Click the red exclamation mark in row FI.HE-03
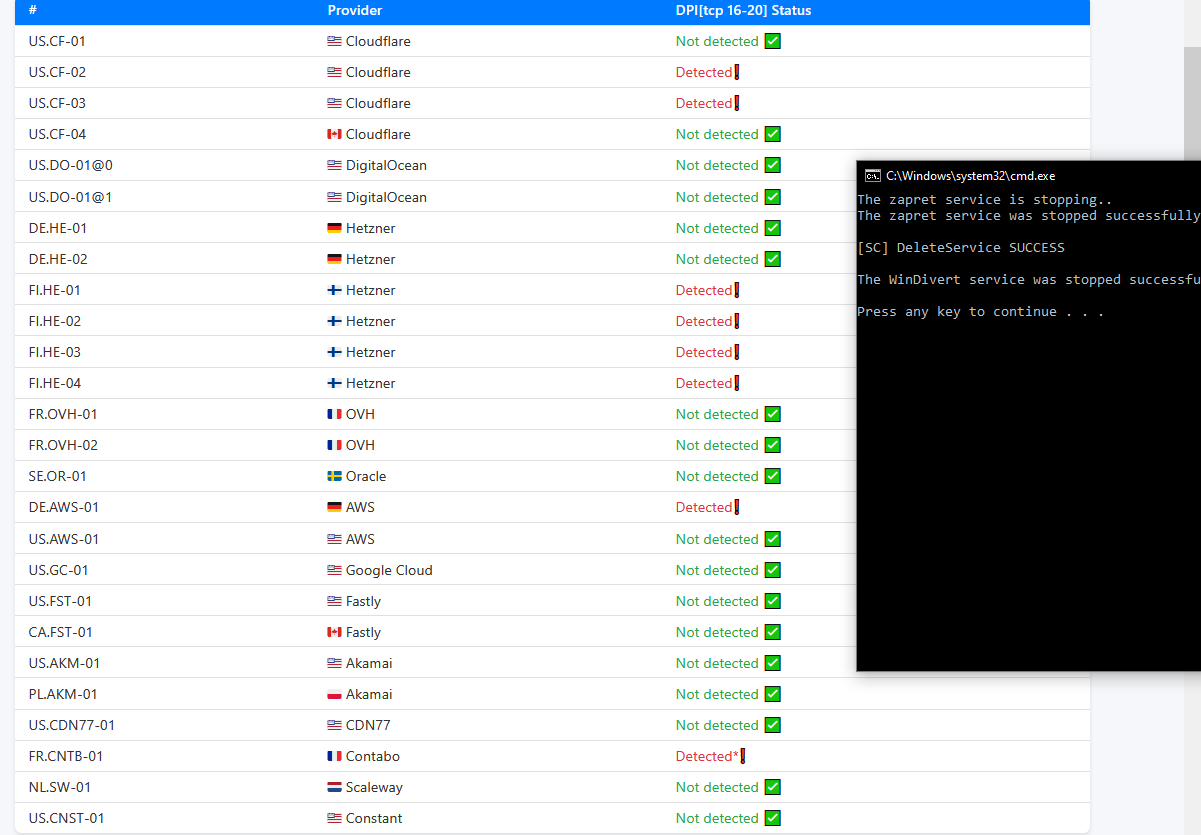 [737, 352]
